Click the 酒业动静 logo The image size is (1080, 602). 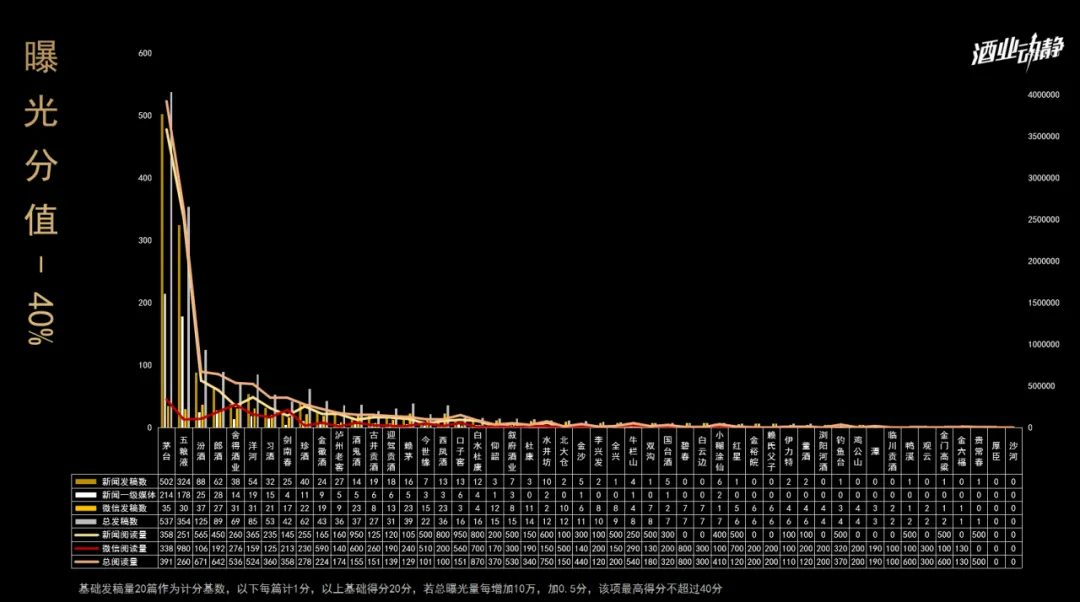1017,52
